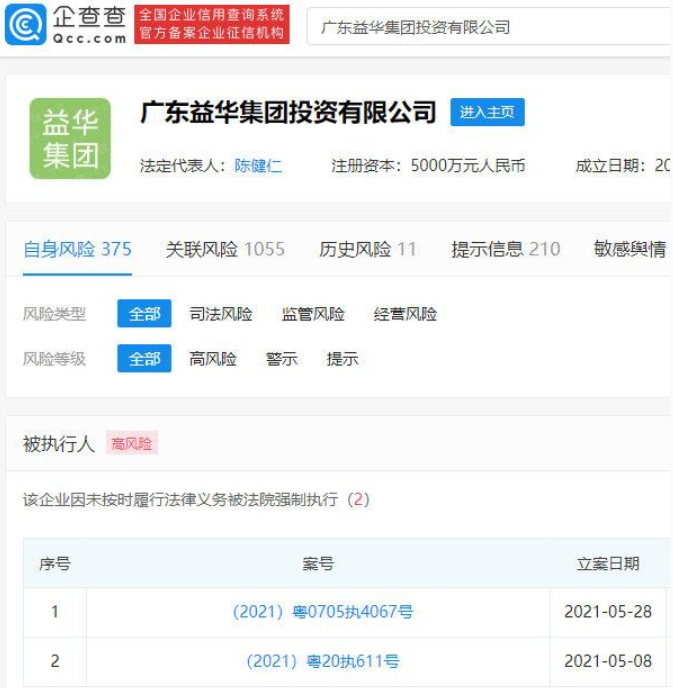This screenshot has height=688, width=673.
Task: Switch to 关联风险 1055 tab
Action: (x=226, y=249)
